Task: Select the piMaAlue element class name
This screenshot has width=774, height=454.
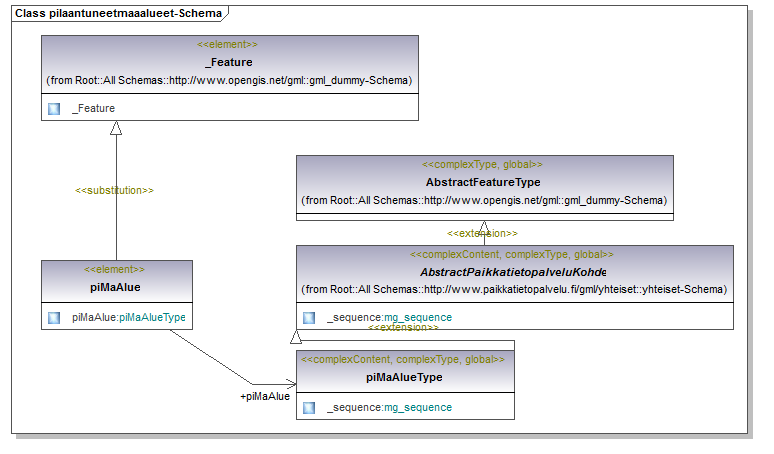Action: pyautogui.click(x=115, y=287)
